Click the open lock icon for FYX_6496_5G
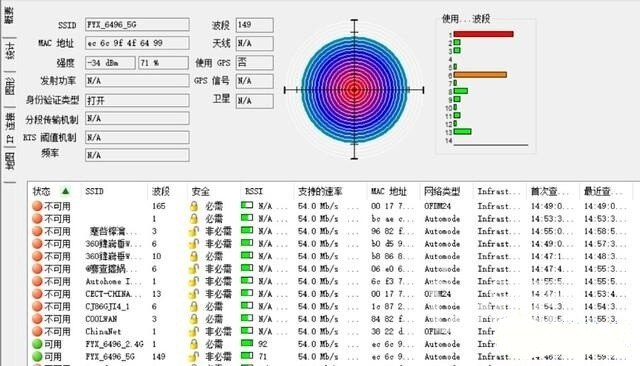This screenshot has height=366, width=640. pos(194,357)
